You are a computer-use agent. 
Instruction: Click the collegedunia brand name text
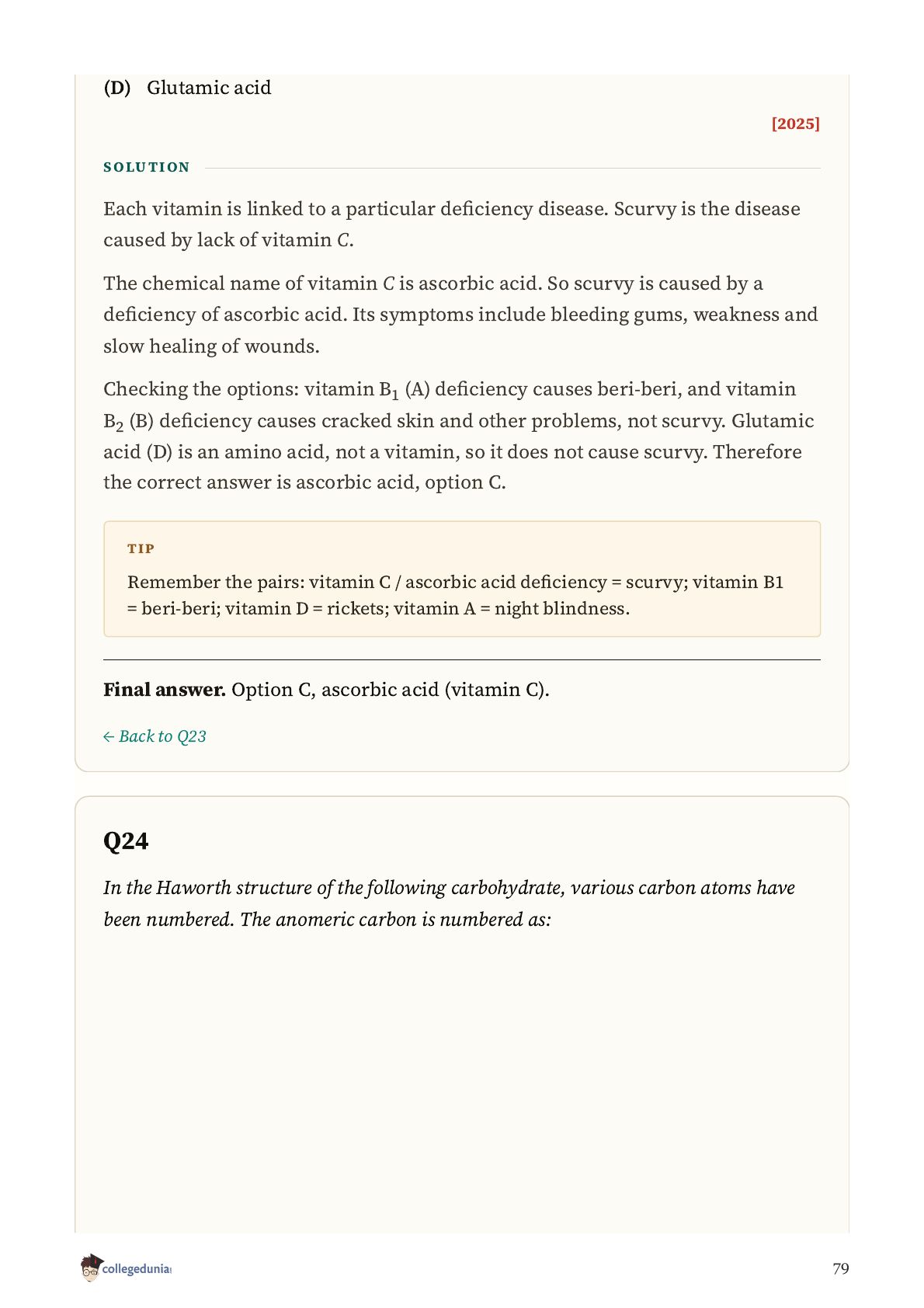pyautogui.click(x=137, y=1269)
